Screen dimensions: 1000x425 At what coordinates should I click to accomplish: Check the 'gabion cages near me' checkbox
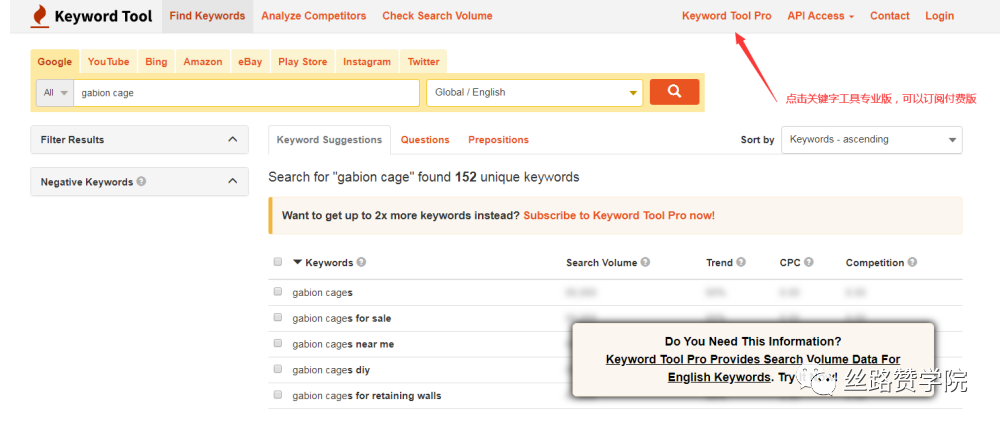[x=277, y=343]
